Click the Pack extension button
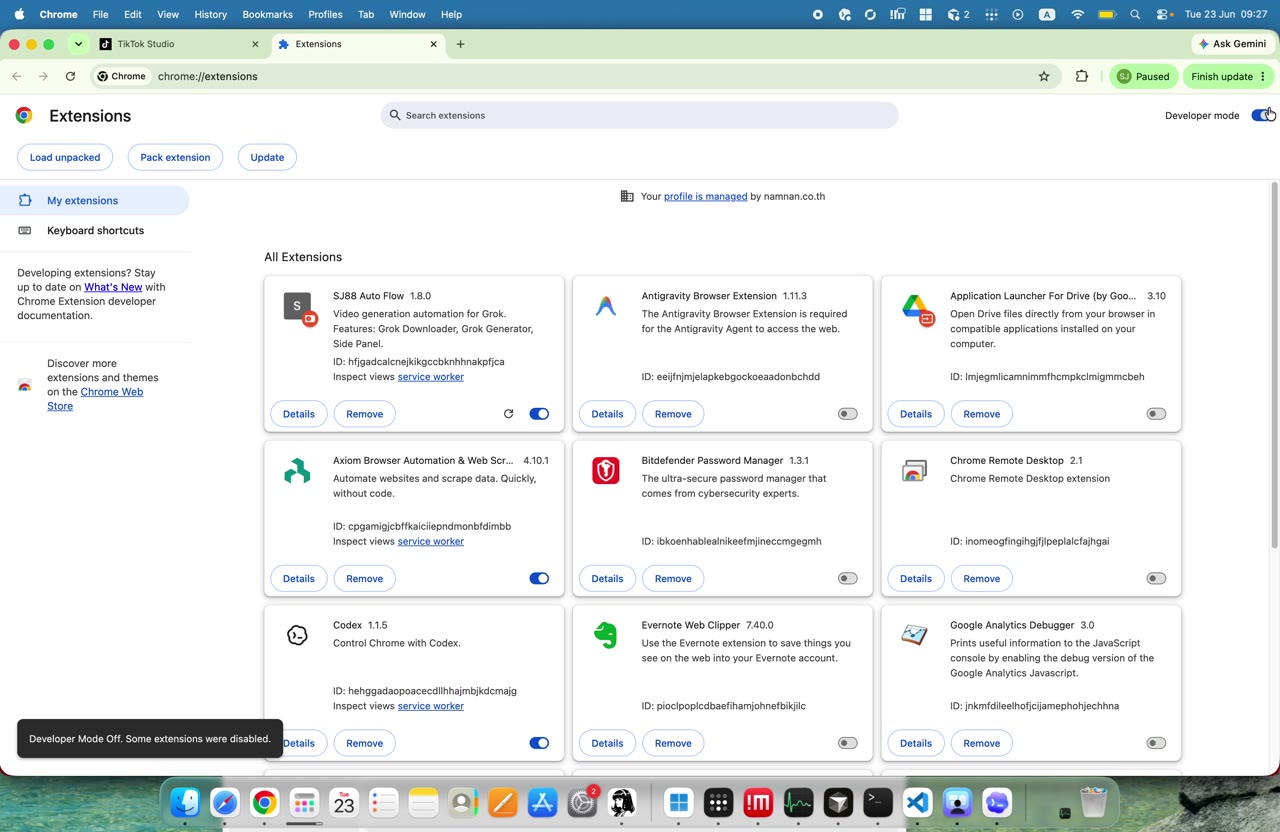The image size is (1280, 832). (x=175, y=157)
